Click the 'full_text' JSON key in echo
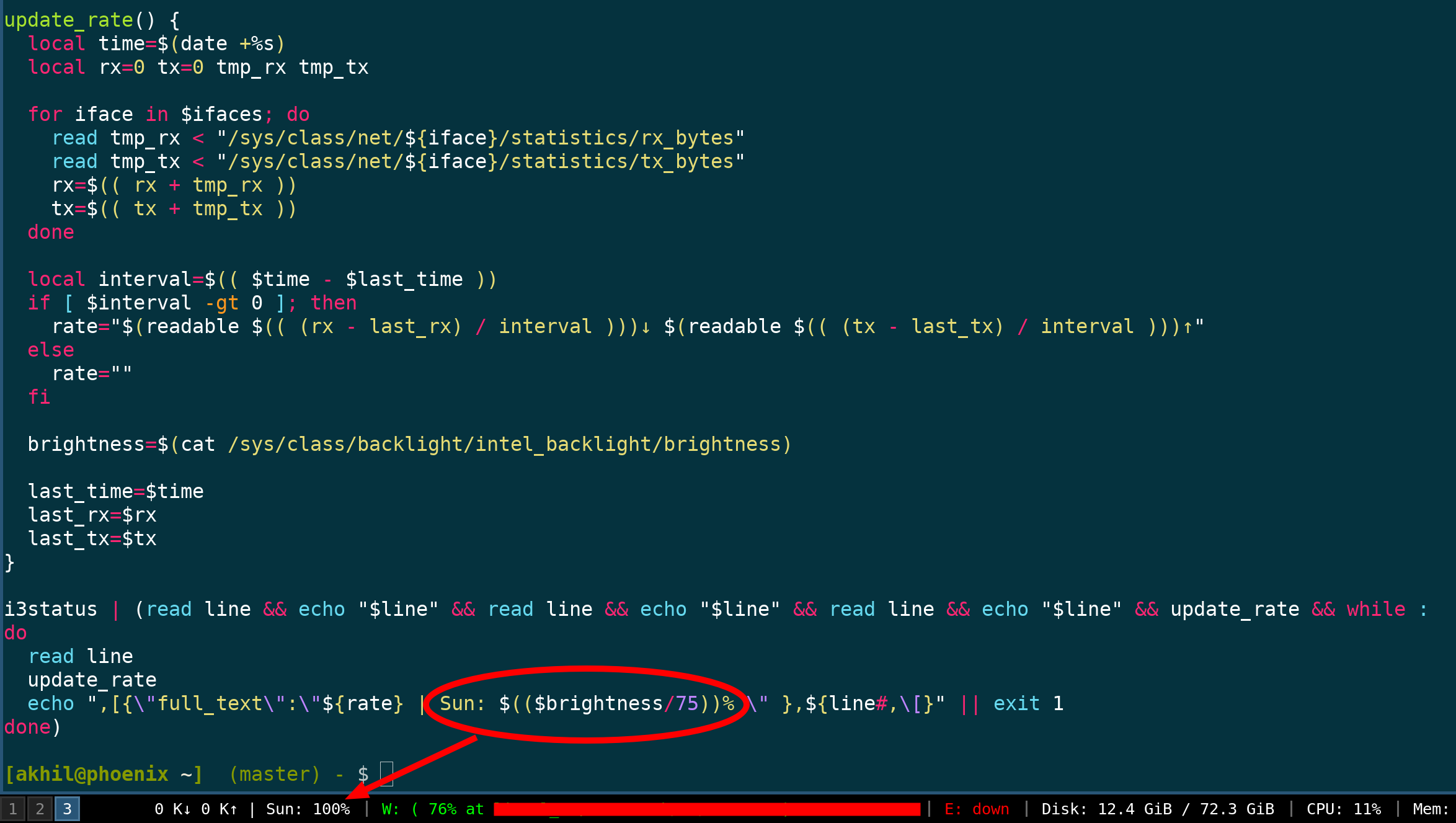 (210, 703)
